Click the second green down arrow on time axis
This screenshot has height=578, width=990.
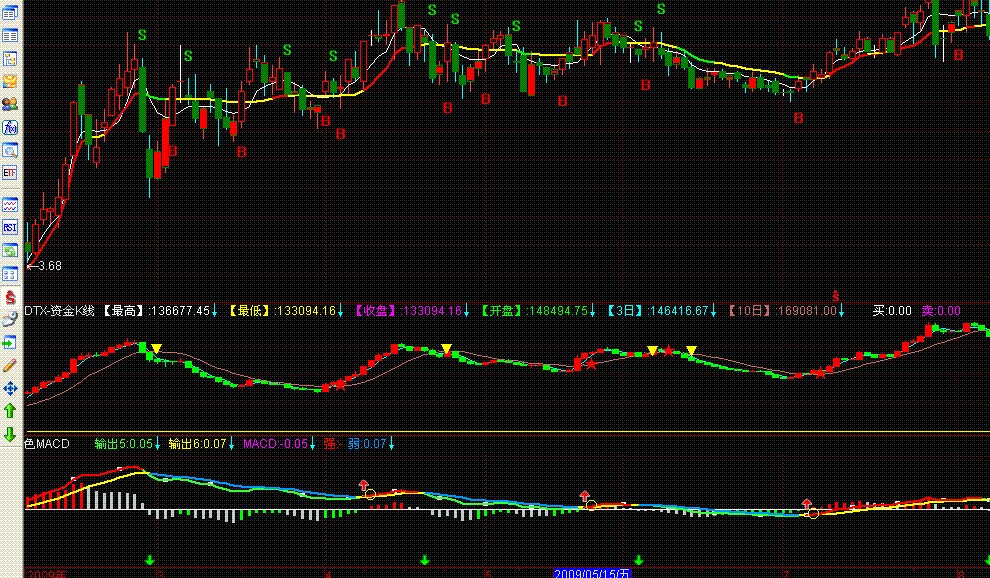[425, 560]
